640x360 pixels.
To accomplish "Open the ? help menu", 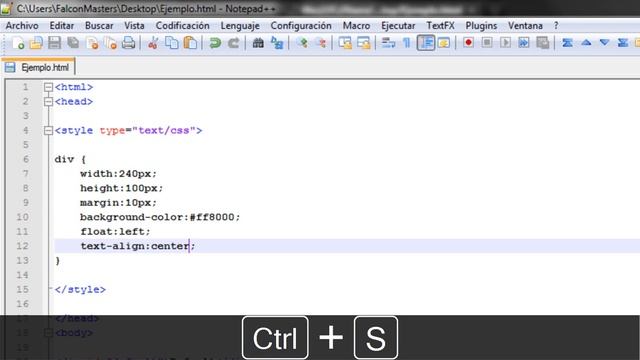I will click(556, 26).
